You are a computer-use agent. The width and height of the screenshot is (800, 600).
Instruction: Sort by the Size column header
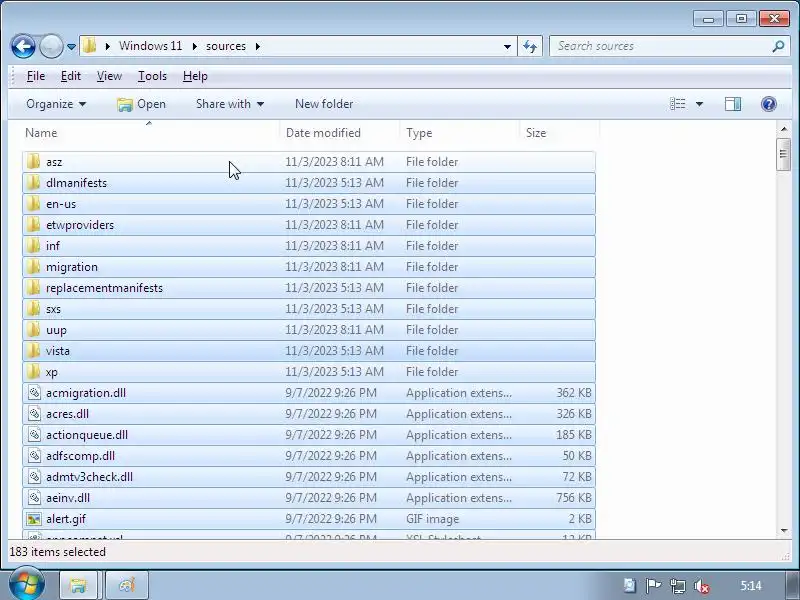[559, 133]
